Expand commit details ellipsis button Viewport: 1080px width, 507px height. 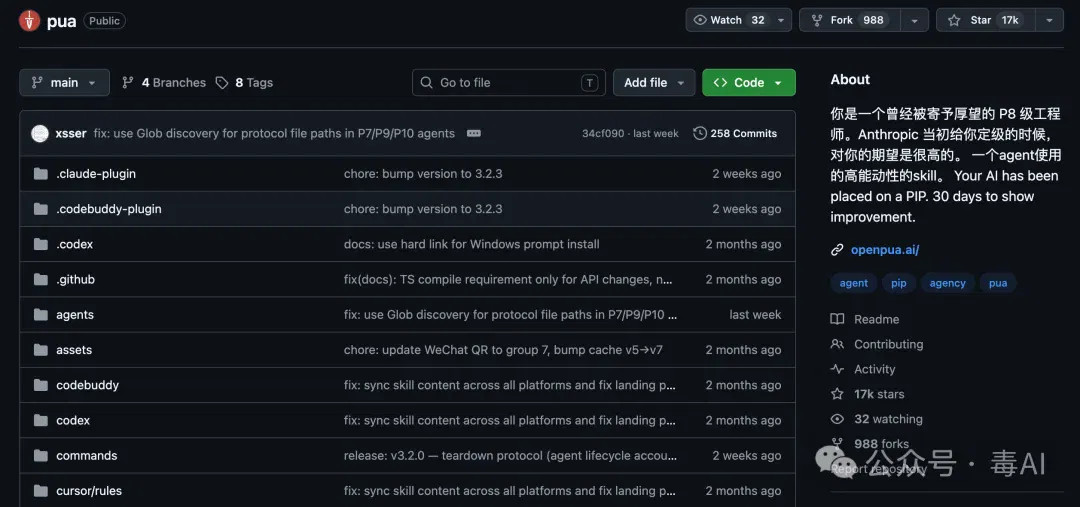tap(474, 134)
